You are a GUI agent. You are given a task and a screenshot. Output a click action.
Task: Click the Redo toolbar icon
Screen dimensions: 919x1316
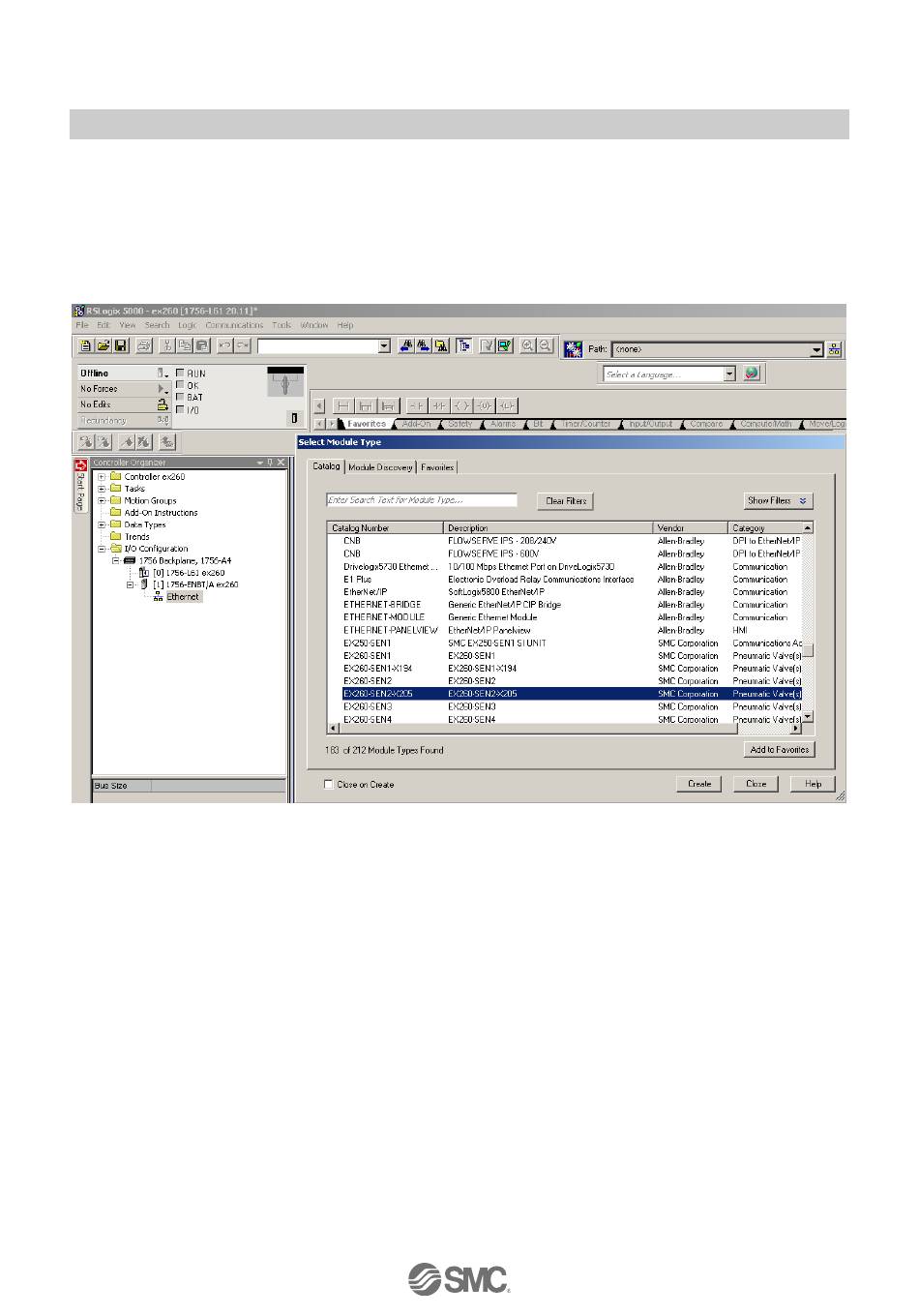(242, 345)
